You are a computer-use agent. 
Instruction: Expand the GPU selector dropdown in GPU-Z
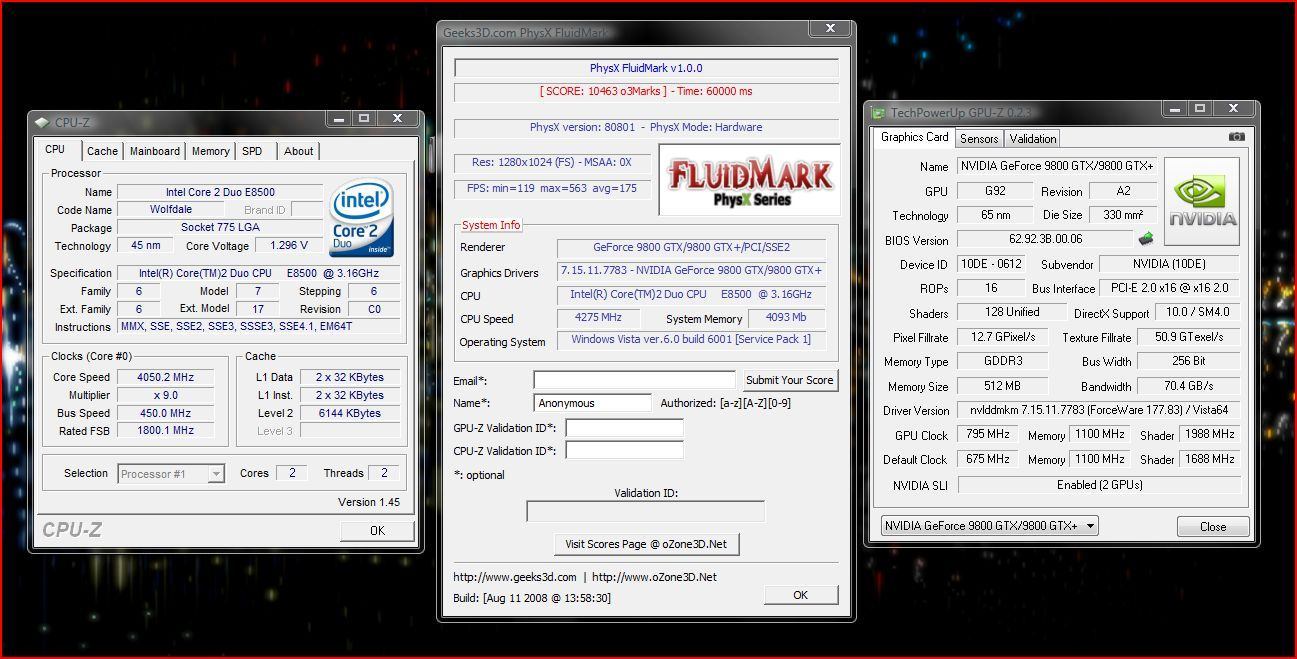coord(989,526)
